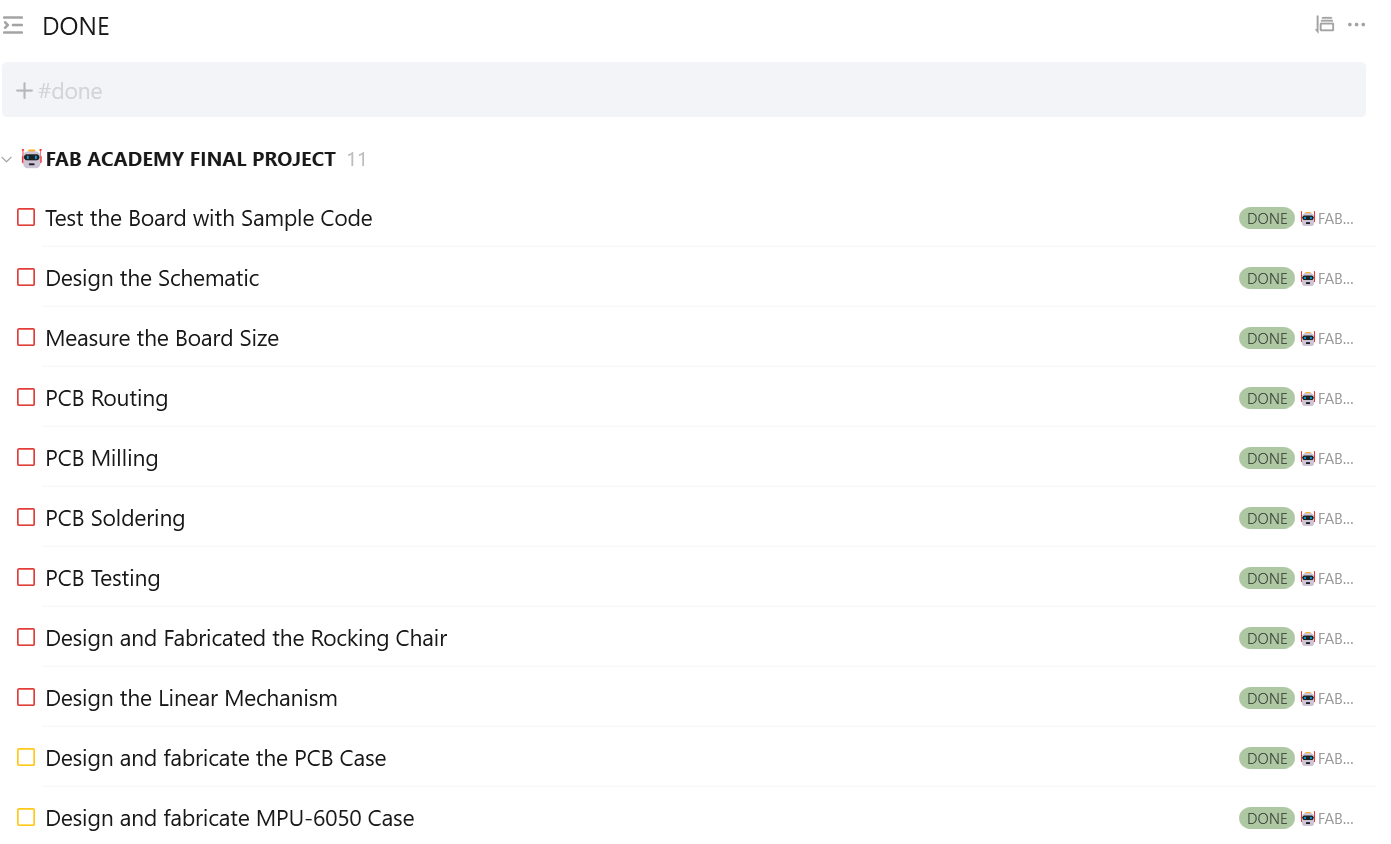Image resolution: width=1391 pixels, height=844 pixels.
Task: Collapse the FAB ACADEMY FINAL PROJECT group
Action: click(8, 160)
